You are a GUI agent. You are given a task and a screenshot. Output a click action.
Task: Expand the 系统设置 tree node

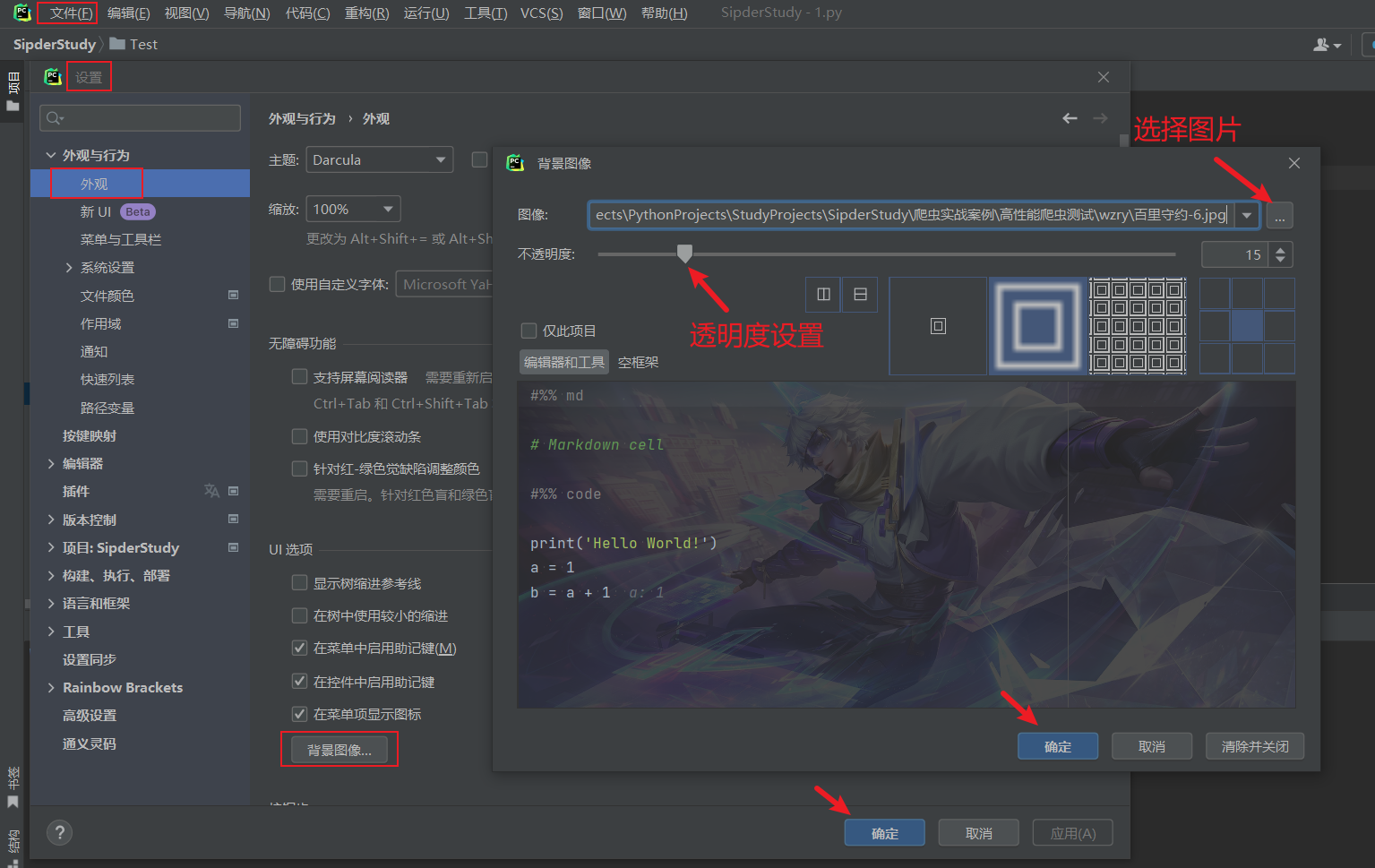pos(69,267)
